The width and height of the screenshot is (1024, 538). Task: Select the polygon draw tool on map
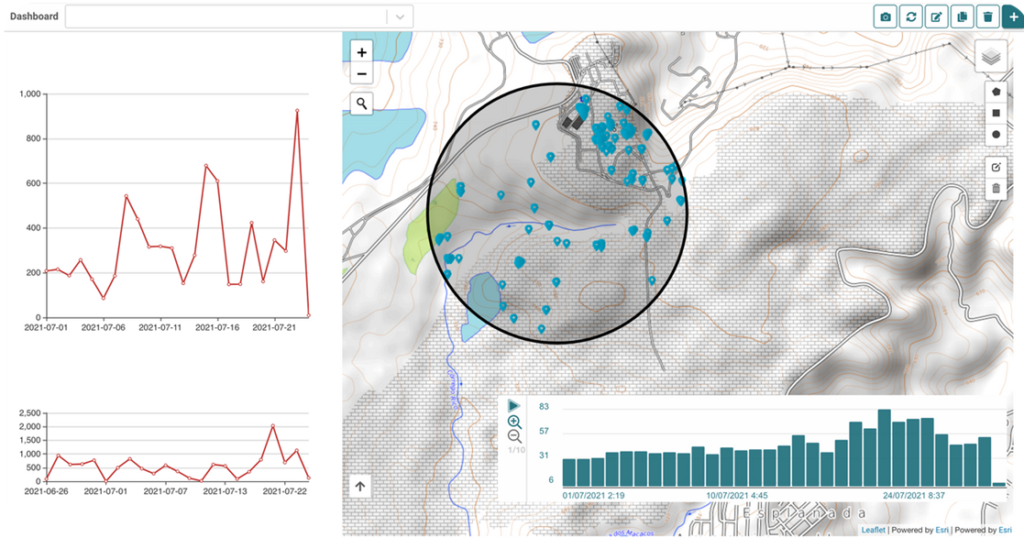(996, 90)
